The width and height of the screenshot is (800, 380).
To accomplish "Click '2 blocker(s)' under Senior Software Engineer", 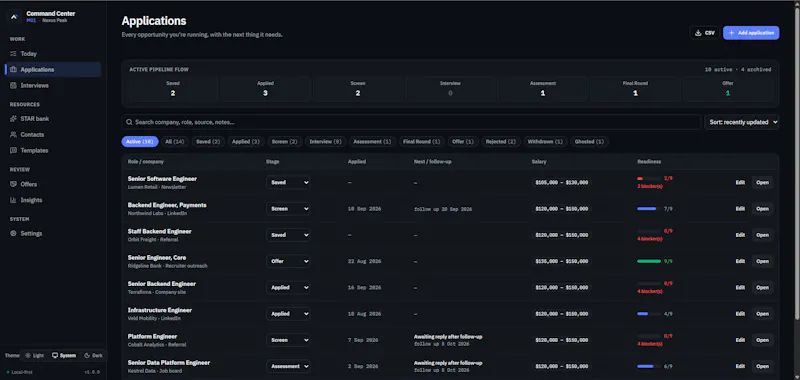I will point(650,187).
